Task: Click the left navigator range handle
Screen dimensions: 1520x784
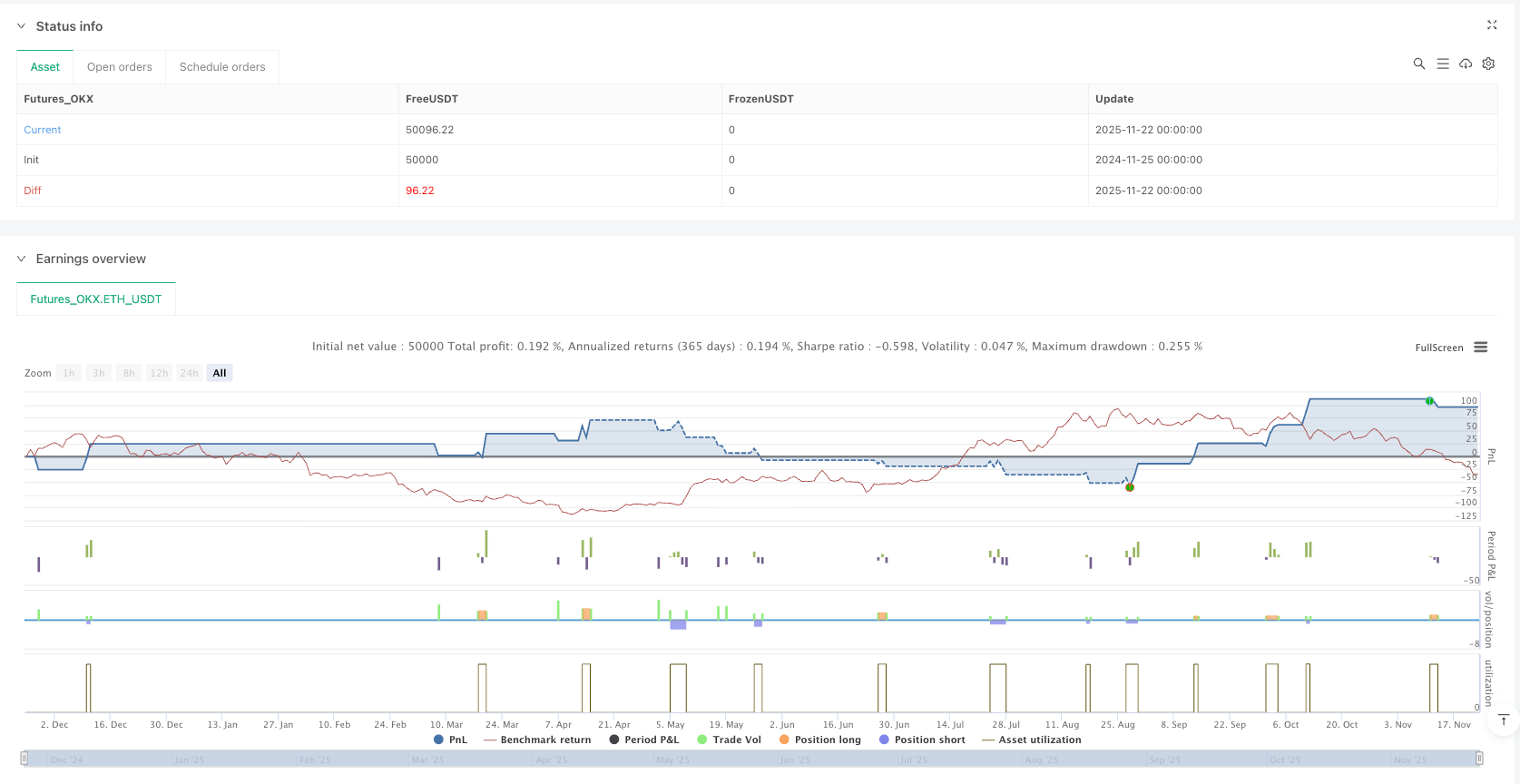Action: tap(25, 758)
